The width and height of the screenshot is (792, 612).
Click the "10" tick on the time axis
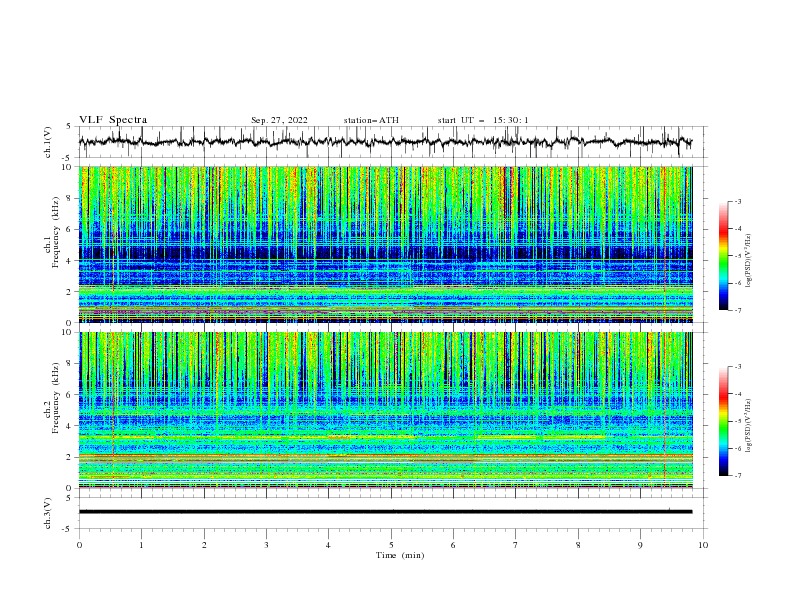[x=703, y=545]
